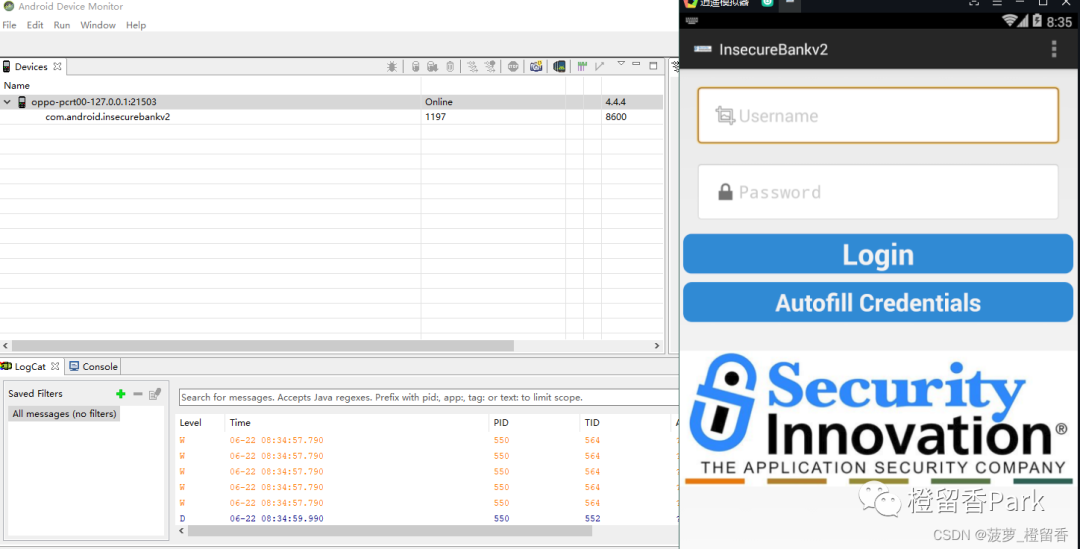Screen dimensions: 1080x549
Task: Open the Run menu
Action: point(62,25)
